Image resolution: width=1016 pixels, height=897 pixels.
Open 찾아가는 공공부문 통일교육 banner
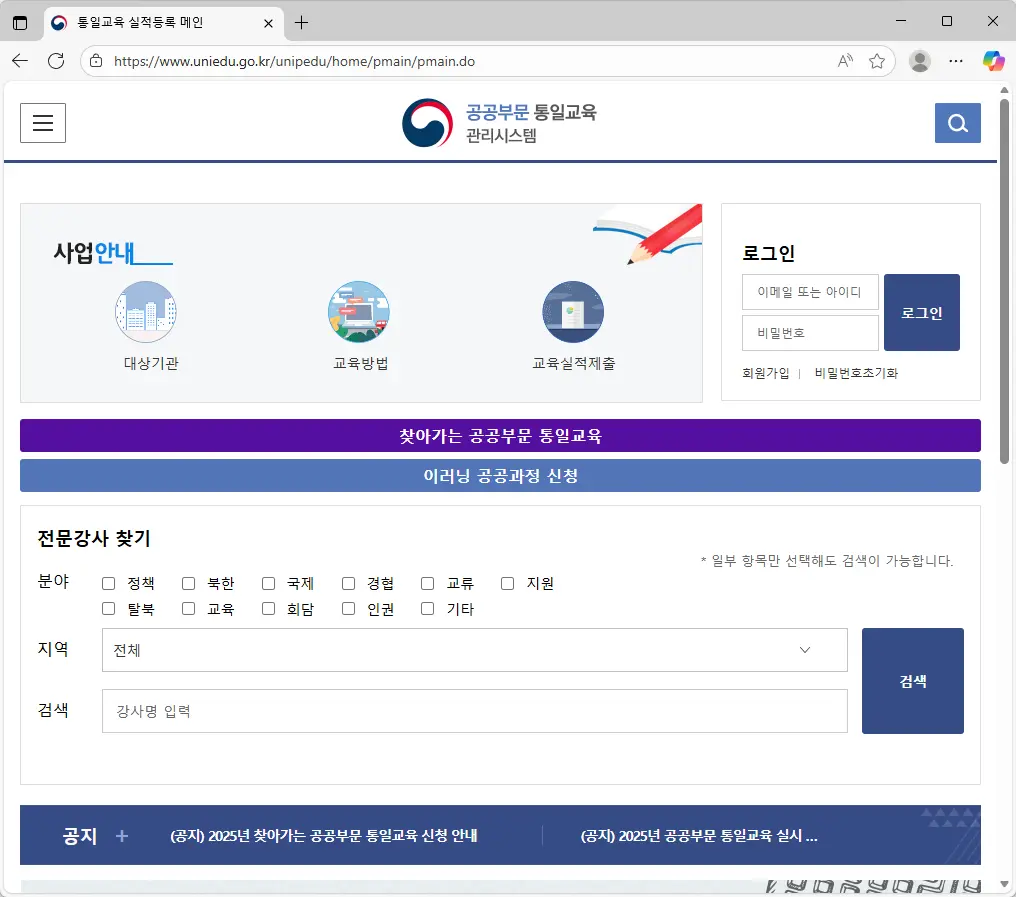[x=500, y=435]
